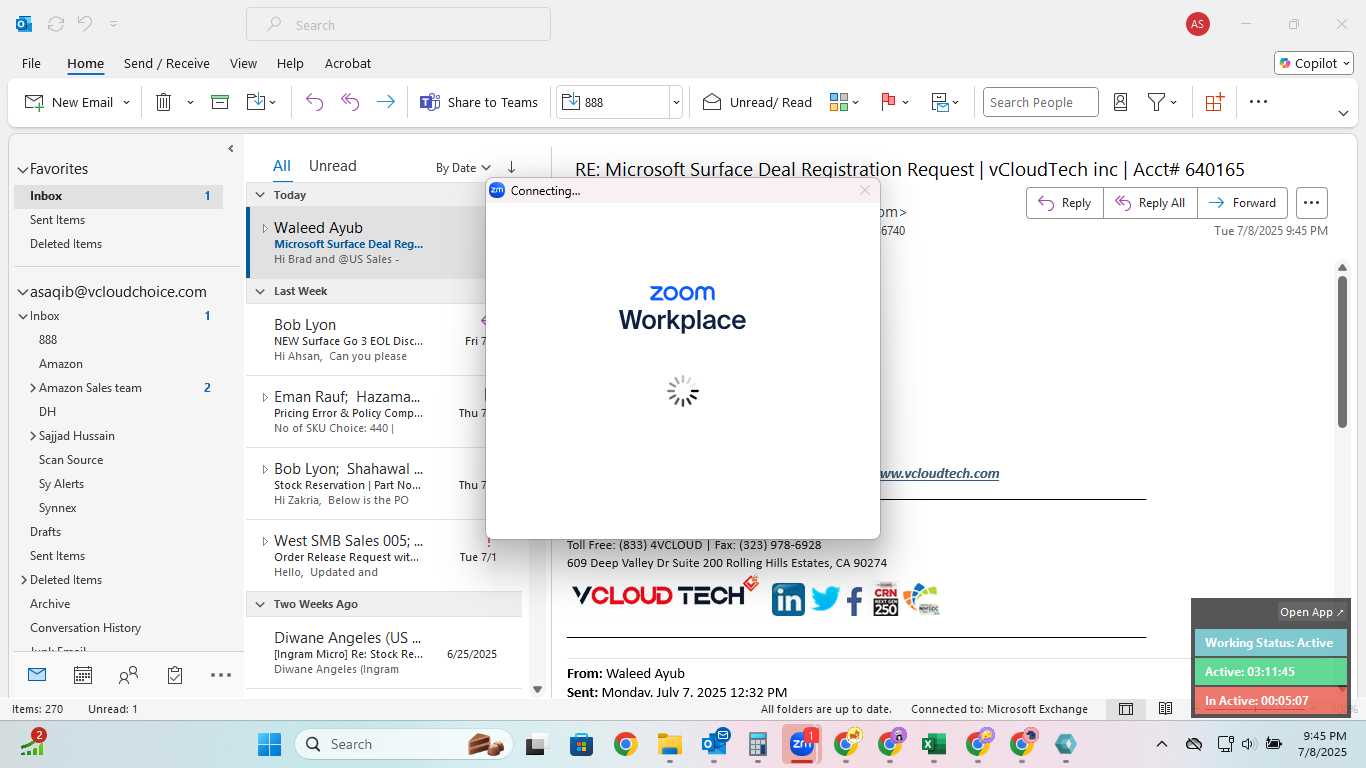Collapse the folder pane with arrow

231,149
